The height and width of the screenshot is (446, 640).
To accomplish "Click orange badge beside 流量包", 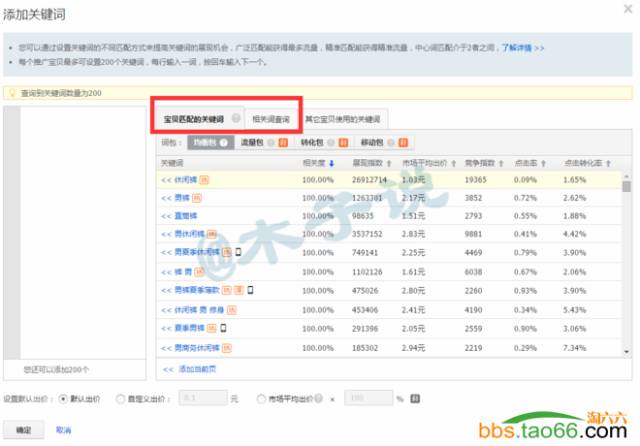I will click(x=283, y=142).
